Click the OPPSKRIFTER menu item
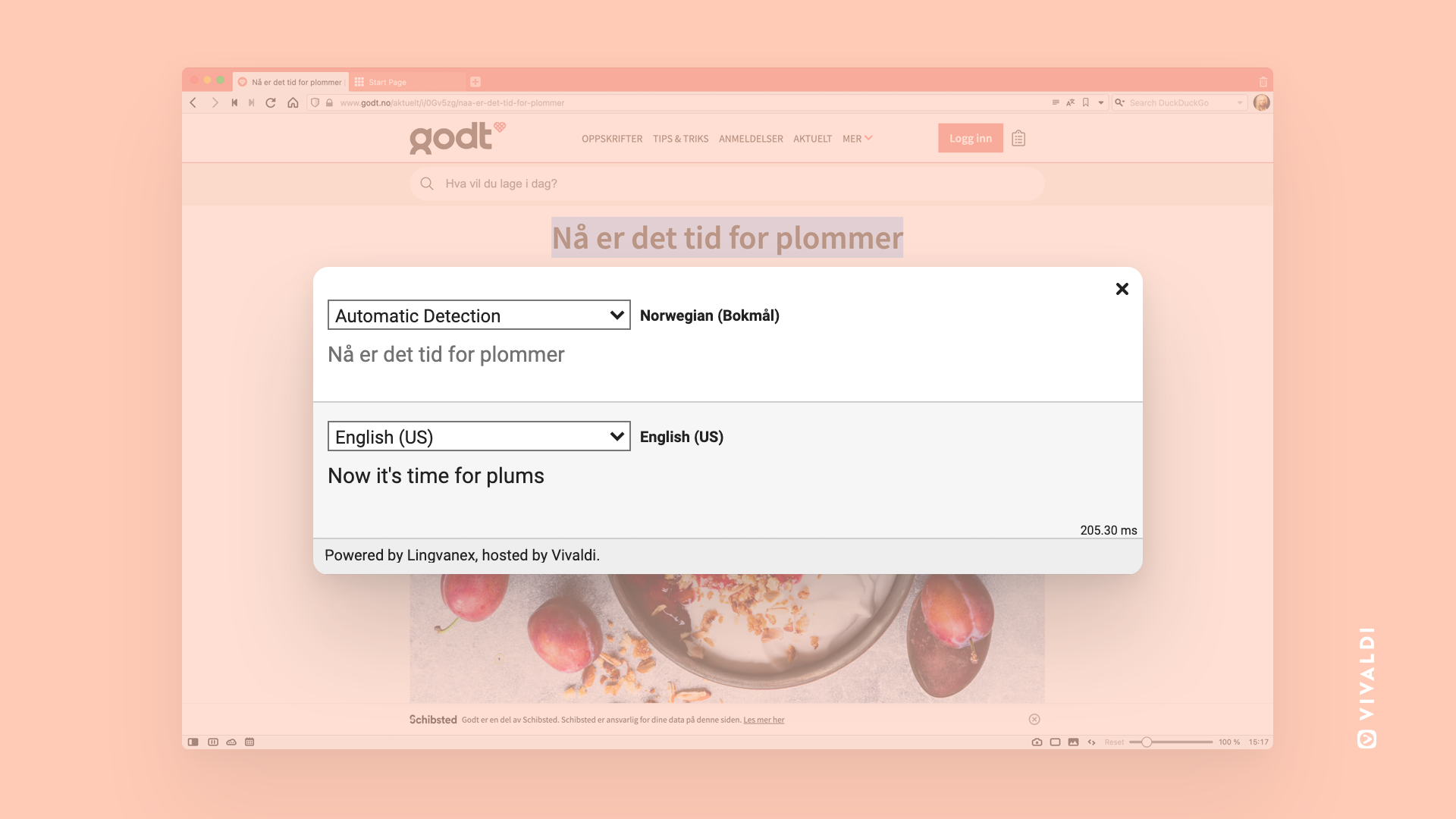The width and height of the screenshot is (1456, 819). coord(612,138)
